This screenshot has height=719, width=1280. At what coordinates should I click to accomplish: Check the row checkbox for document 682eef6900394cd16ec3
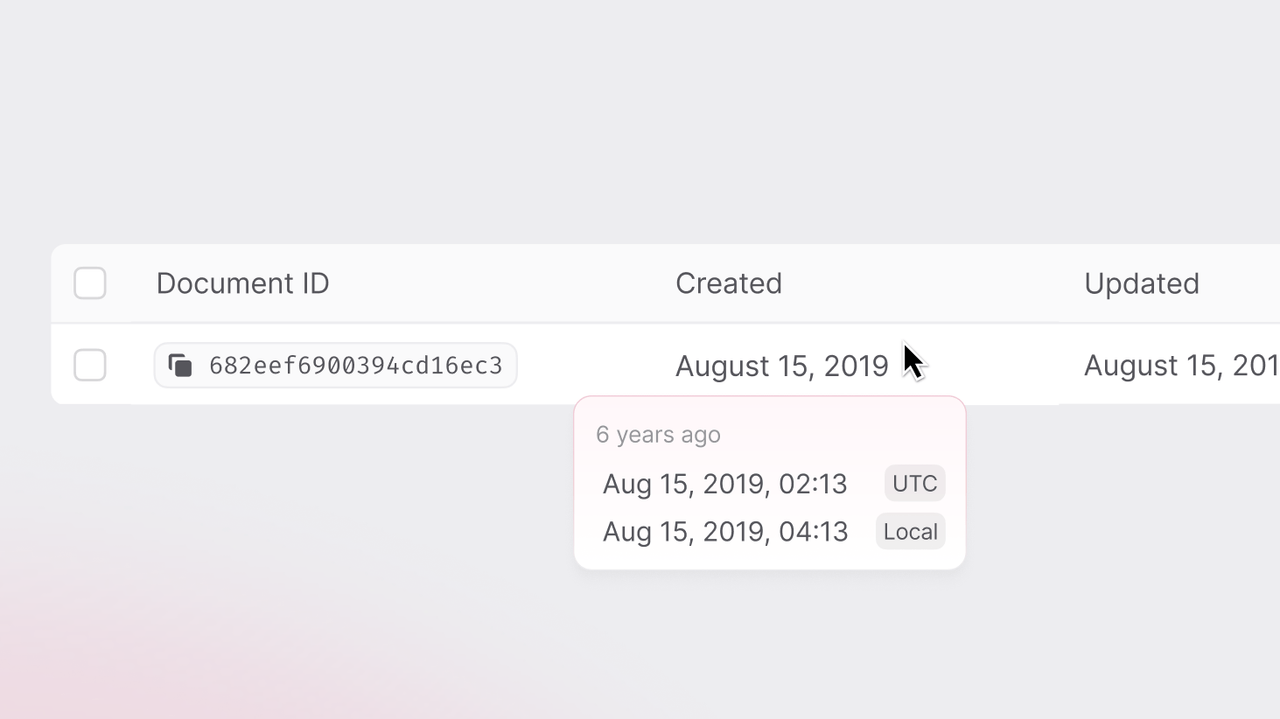[89, 365]
